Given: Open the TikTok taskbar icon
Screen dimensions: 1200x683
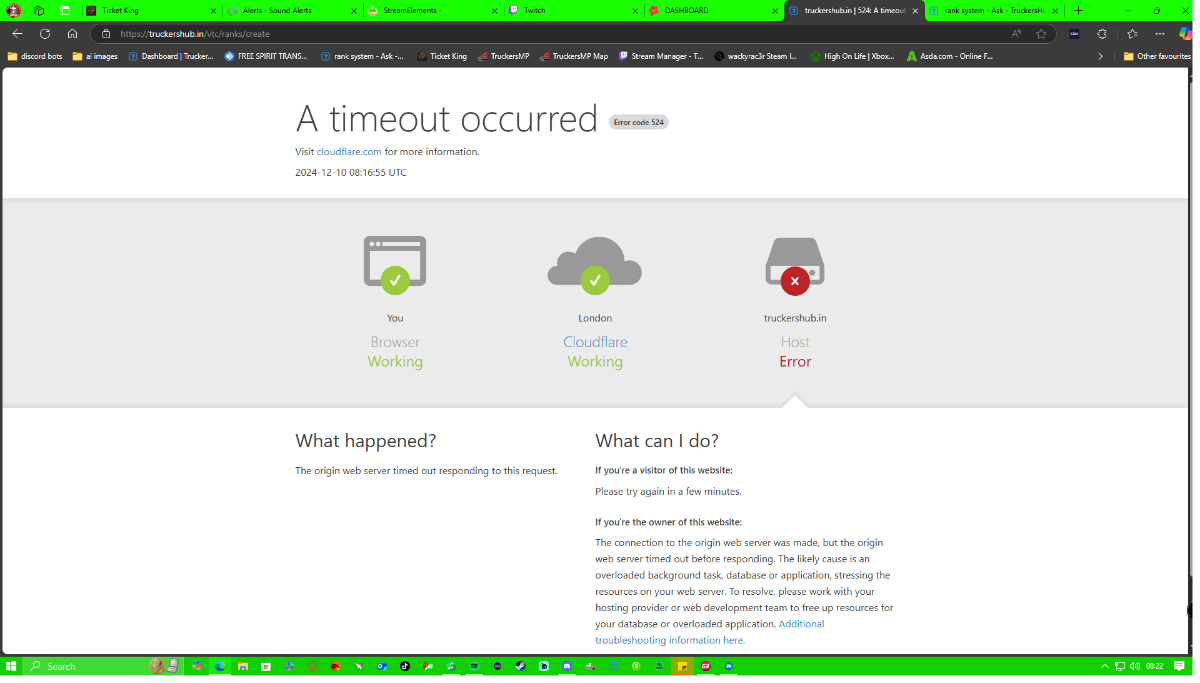Looking at the screenshot, I should coord(405,666).
